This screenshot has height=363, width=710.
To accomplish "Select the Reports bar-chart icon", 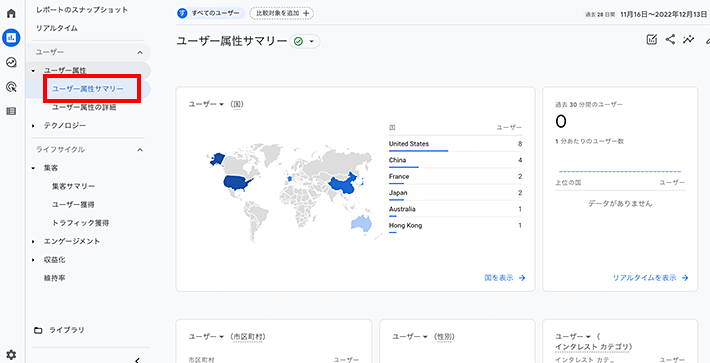I will point(11,38).
